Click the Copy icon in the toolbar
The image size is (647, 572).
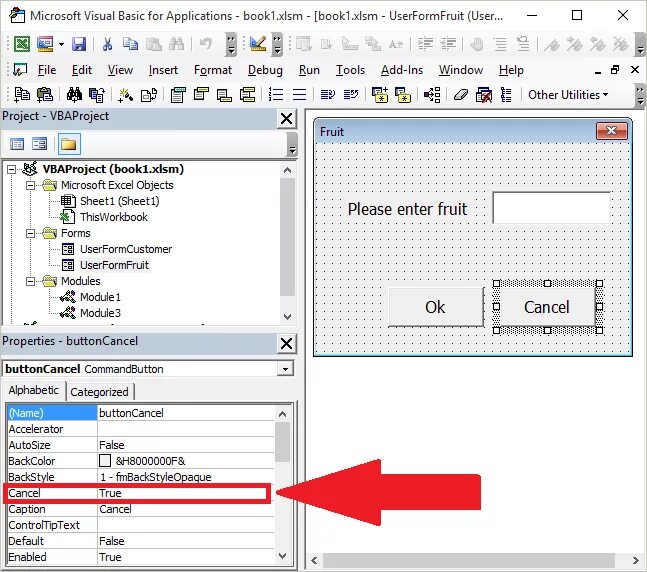coord(130,44)
